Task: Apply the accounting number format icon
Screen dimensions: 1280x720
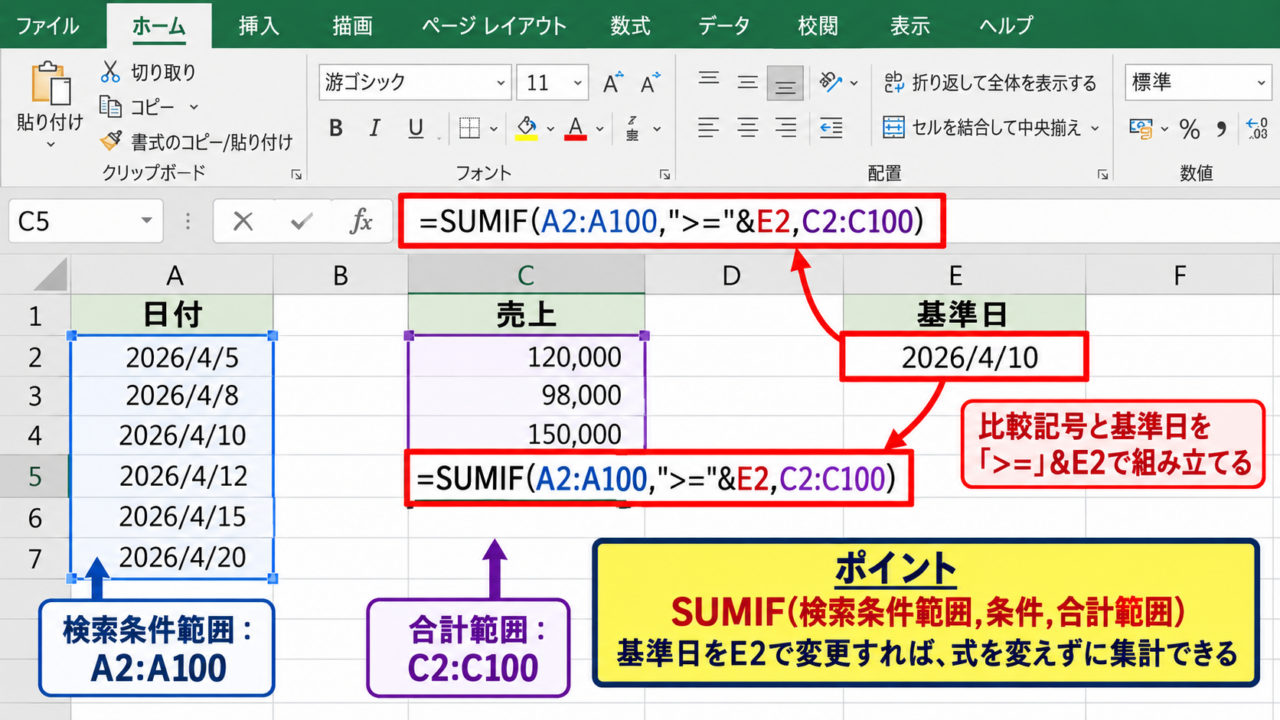Action: 1141,128
